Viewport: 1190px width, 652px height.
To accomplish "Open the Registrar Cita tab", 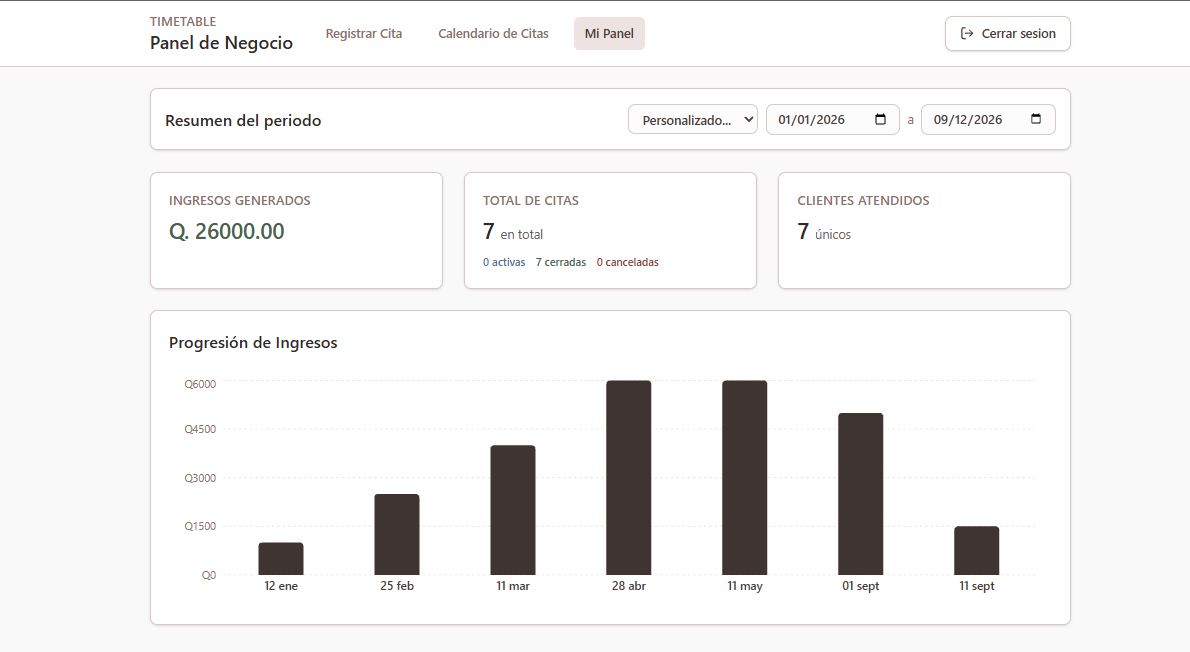I will pyautogui.click(x=364, y=33).
